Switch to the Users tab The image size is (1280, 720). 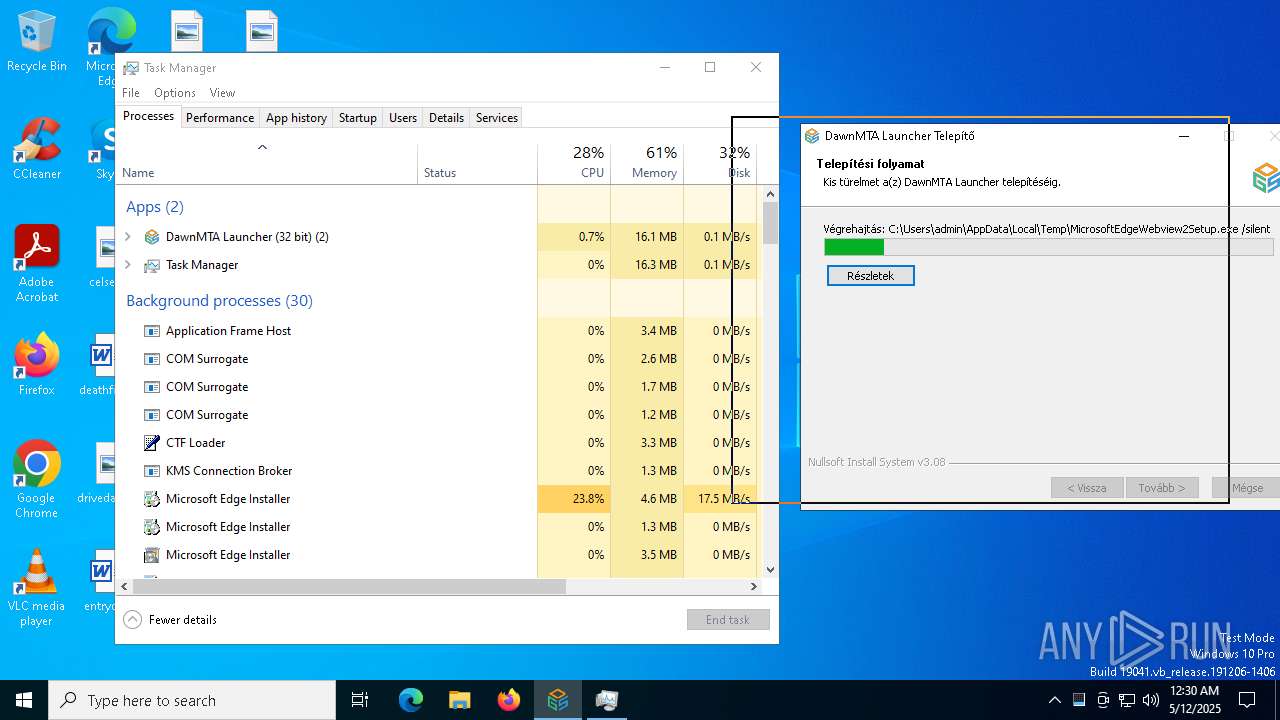point(403,118)
